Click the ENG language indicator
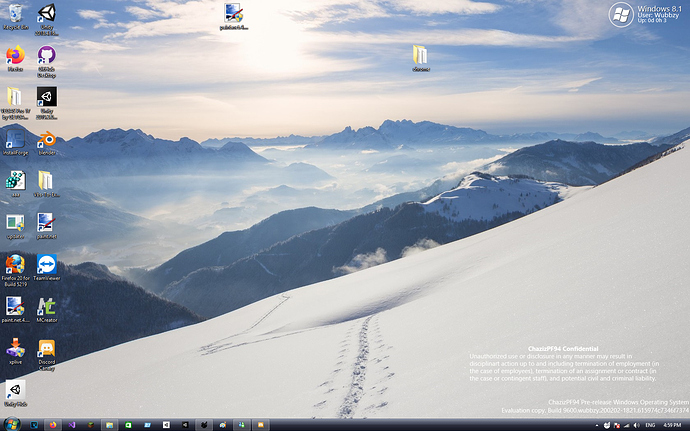Image resolution: width=690 pixels, height=431 pixels. pyautogui.click(x=650, y=425)
